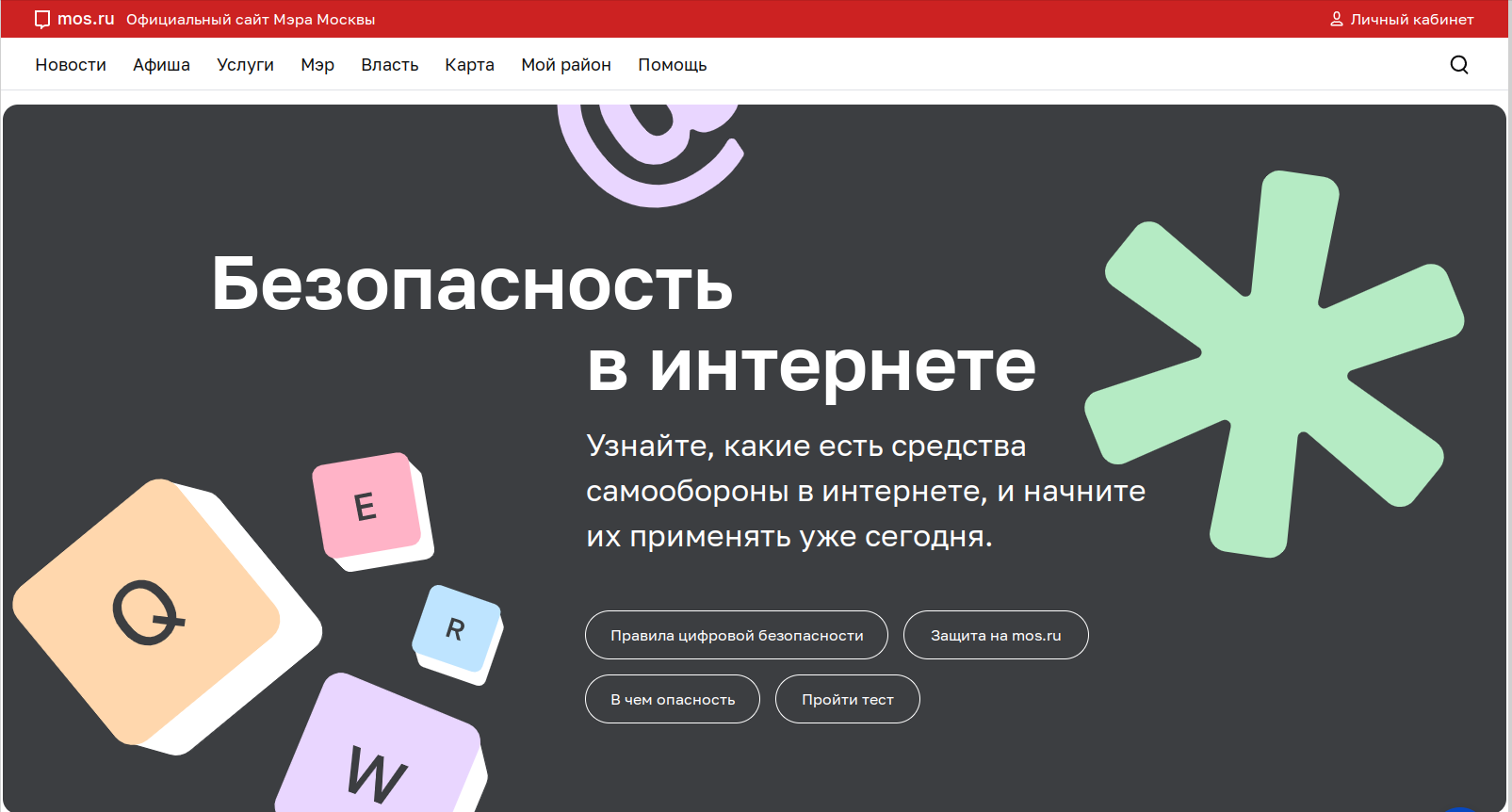Image resolution: width=1512 pixels, height=812 pixels.
Task: Open the Помощь section
Action: click(x=672, y=65)
